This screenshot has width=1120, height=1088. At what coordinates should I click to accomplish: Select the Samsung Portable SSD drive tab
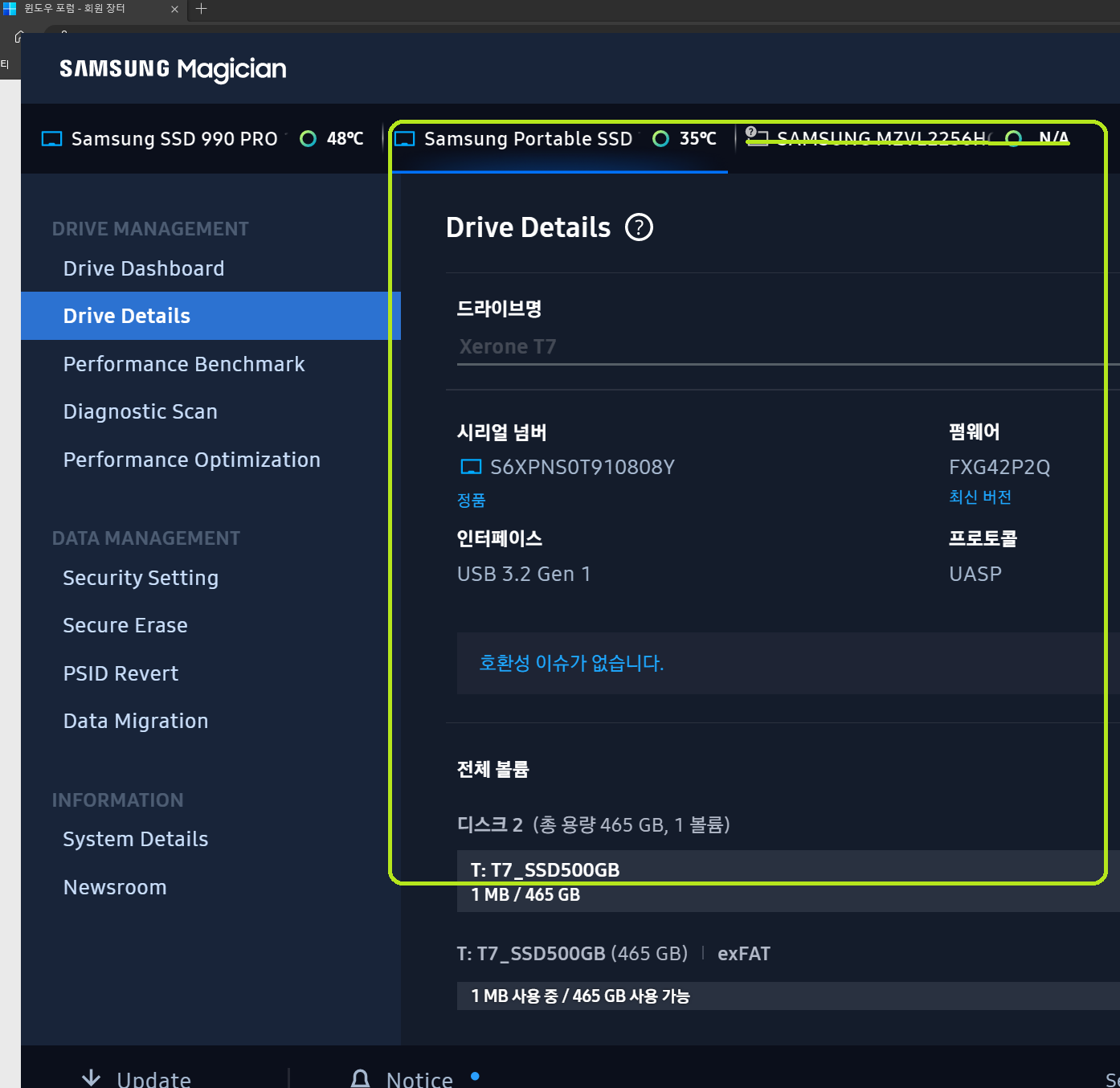[560, 139]
